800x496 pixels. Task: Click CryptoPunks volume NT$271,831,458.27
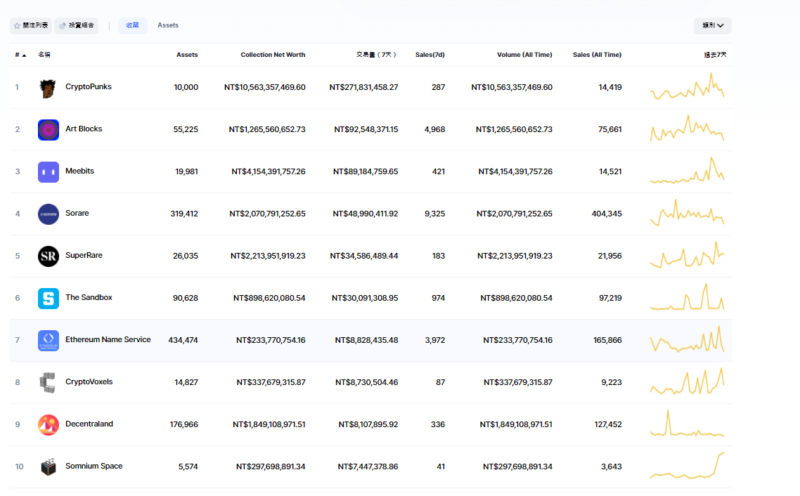tap(364, 87)
